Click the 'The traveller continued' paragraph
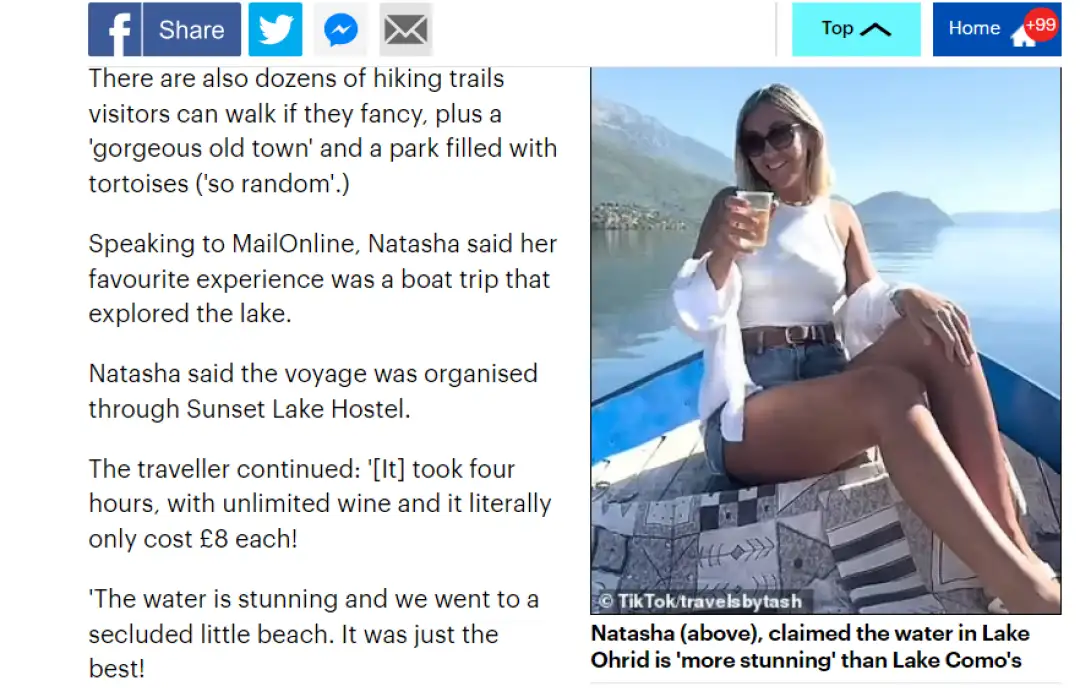The width and height of the screenshot is (1080, 697). pos(320,503)
